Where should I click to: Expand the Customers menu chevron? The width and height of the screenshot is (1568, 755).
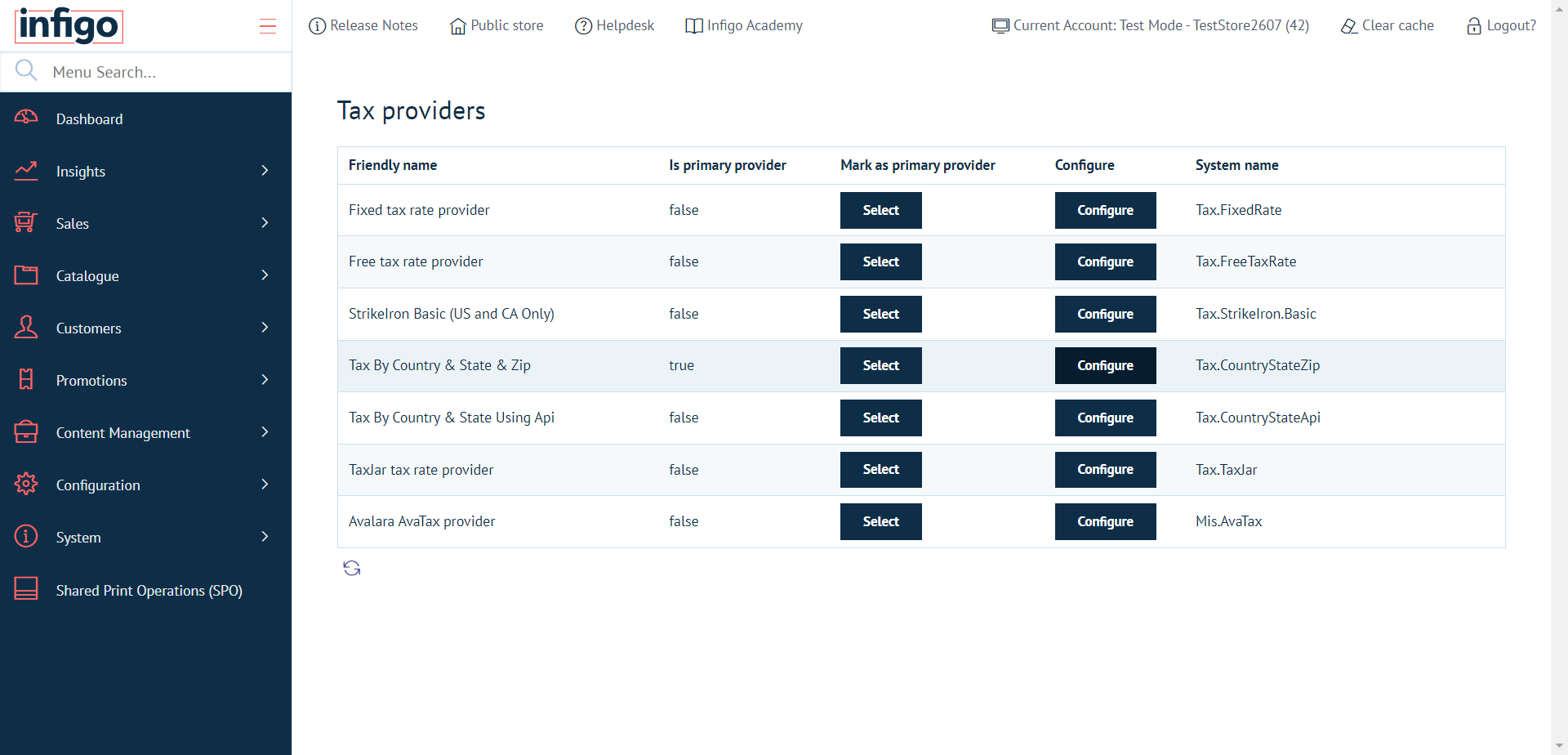265,328
